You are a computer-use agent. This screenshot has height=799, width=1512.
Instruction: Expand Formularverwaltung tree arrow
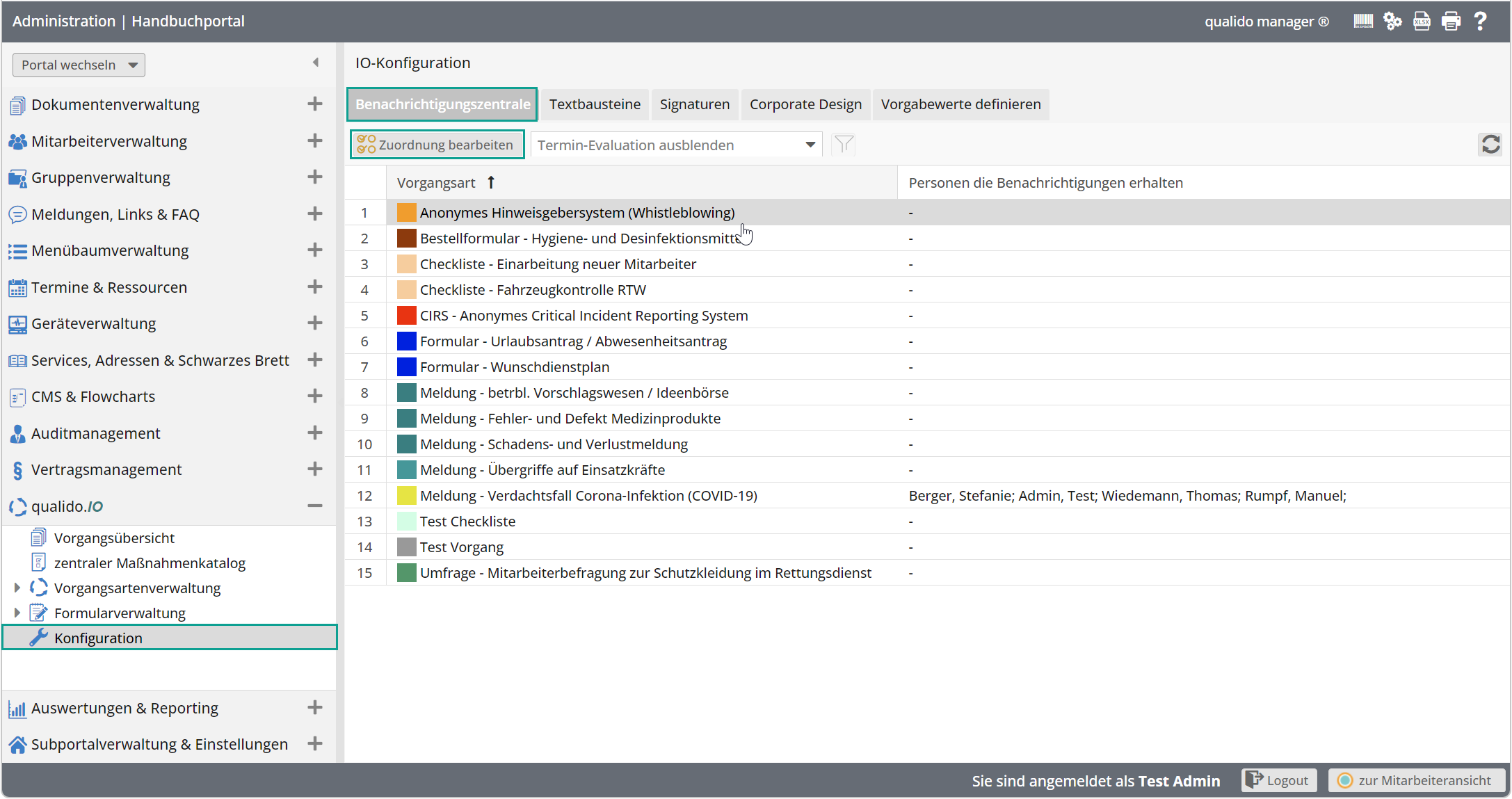point(17,613)
